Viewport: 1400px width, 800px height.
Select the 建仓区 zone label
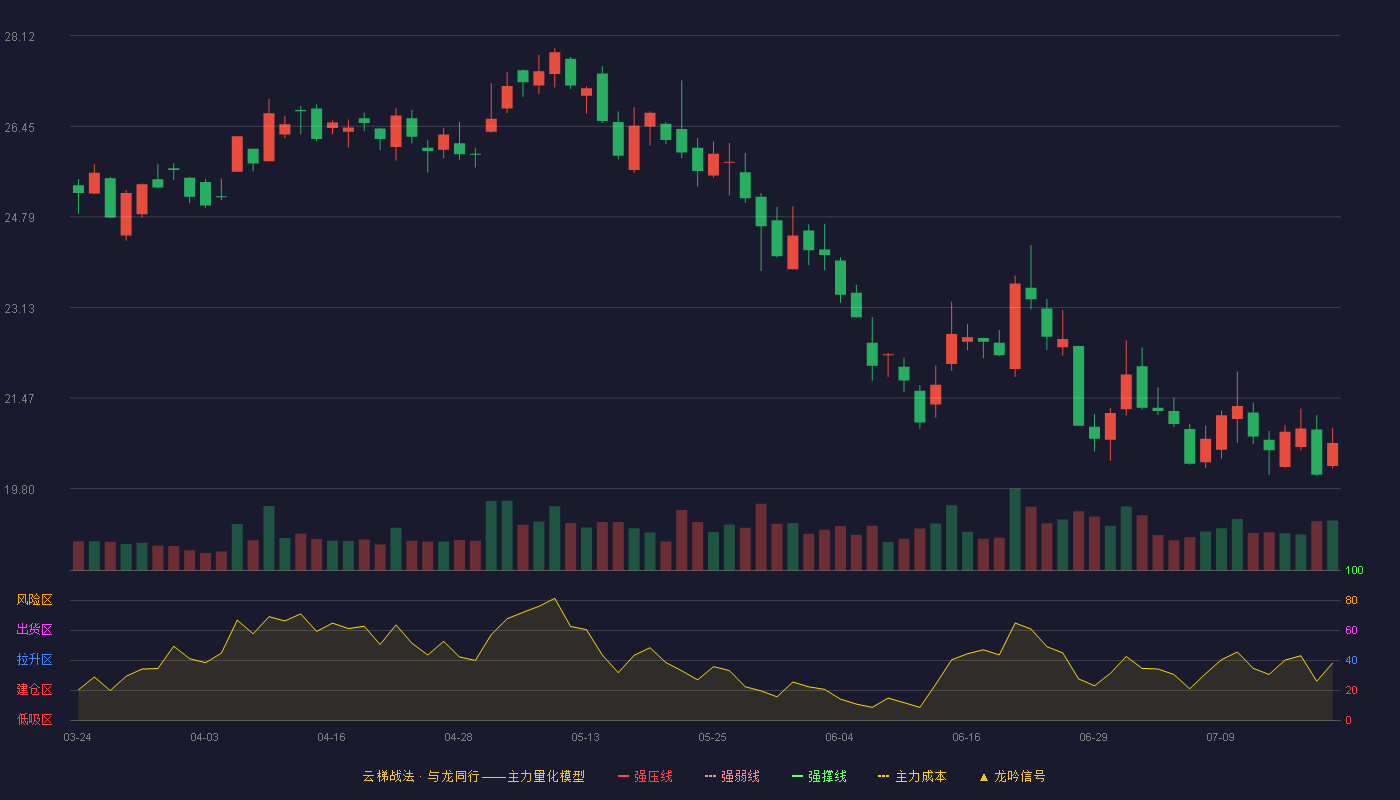point(34,690)
